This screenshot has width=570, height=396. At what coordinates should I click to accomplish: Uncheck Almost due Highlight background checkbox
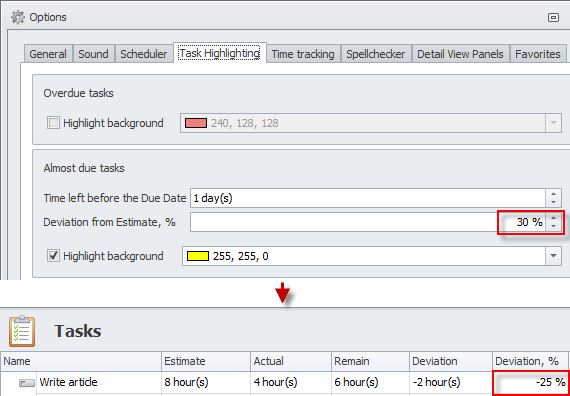coord(53,256)
